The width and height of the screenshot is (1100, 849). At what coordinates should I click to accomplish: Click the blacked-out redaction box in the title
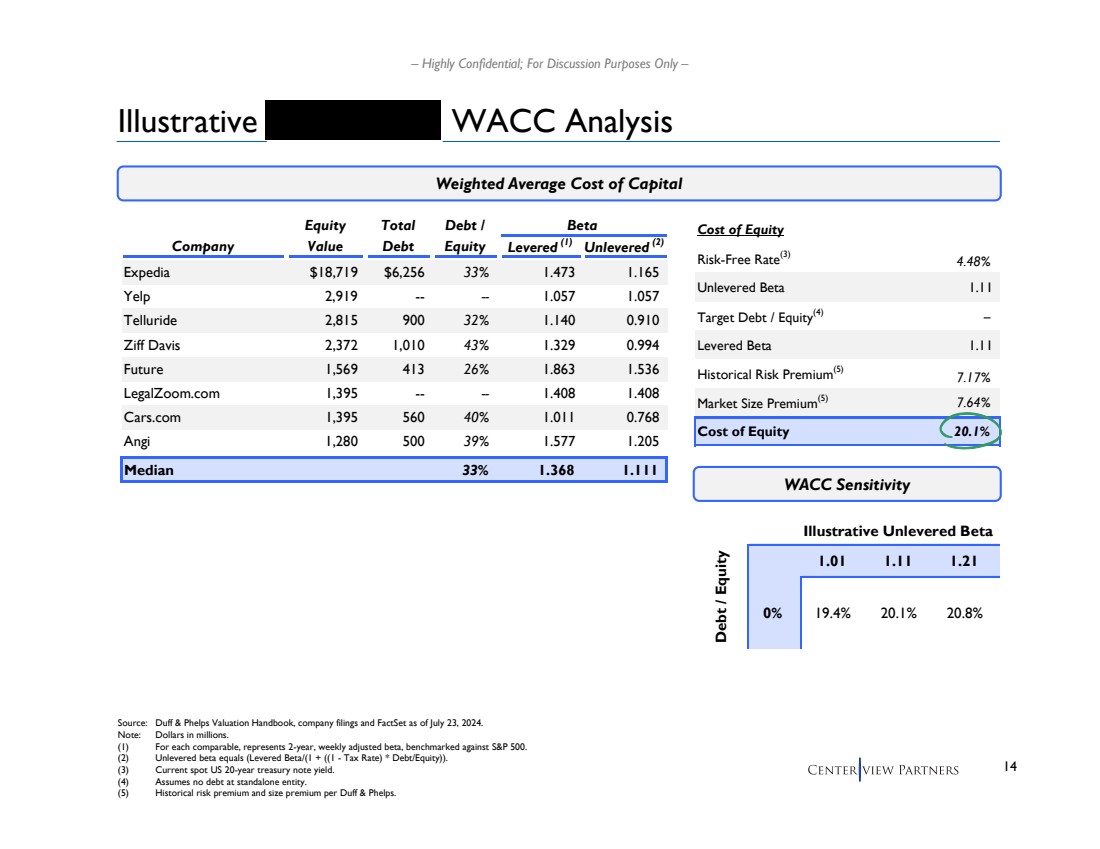click(x=353, y=121)
